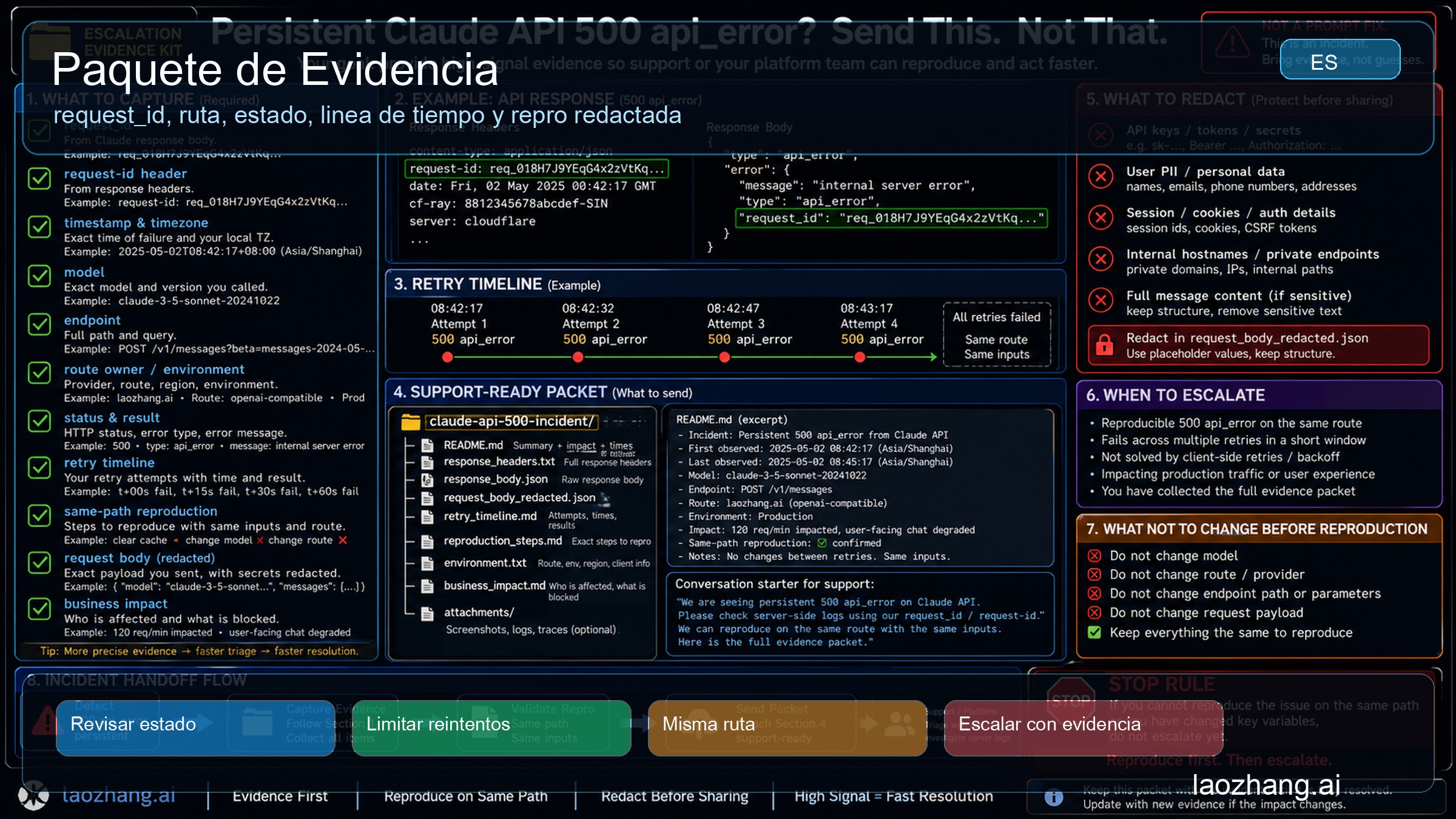The height and width of the screenshot is (819, 1456).
Task: Click the environment.txt file icon
Action: [x=428, y=564]
